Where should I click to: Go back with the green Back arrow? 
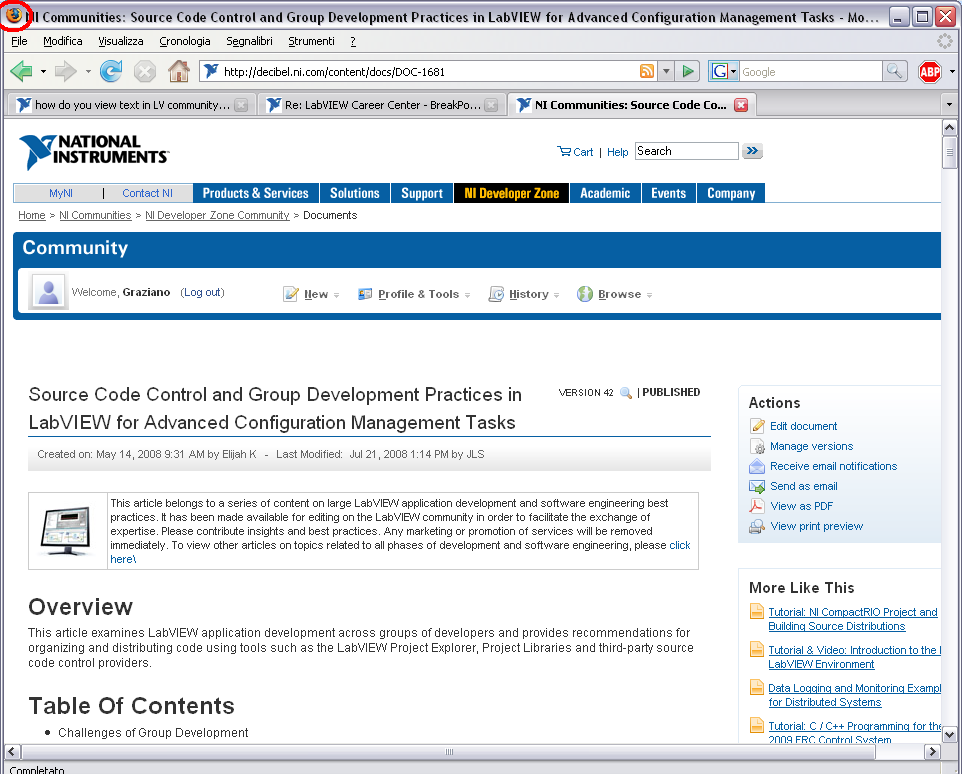[x=21, y=71]
